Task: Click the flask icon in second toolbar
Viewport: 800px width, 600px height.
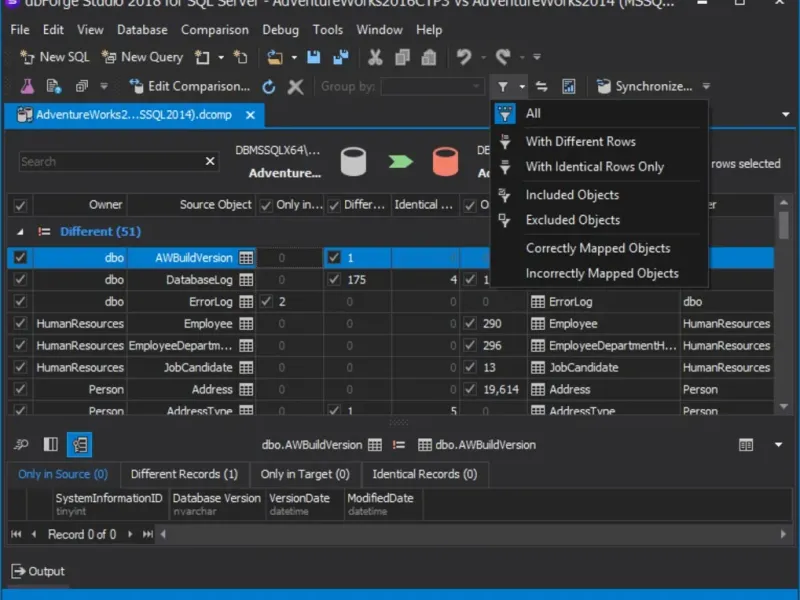Action: click(x=27, y=87)
